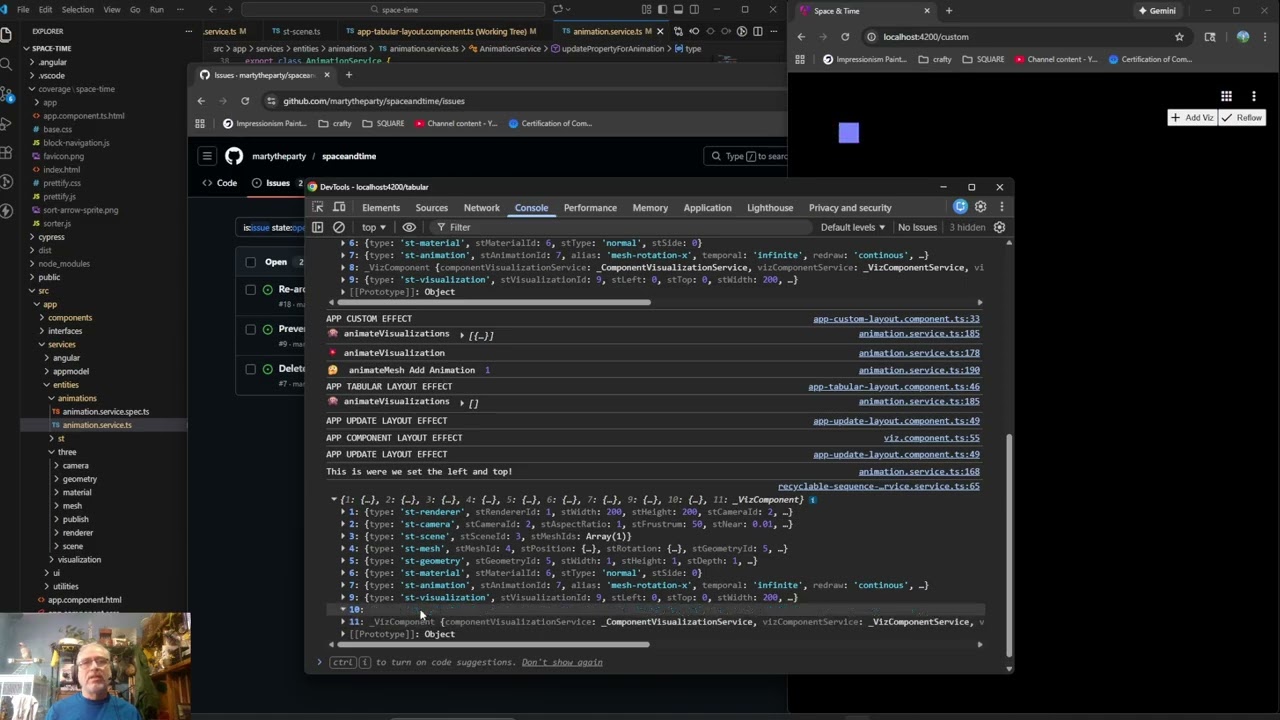Open the VS Code File menu
The height and width of the screenshot is (720, 1280).
(x=22, y=9)
